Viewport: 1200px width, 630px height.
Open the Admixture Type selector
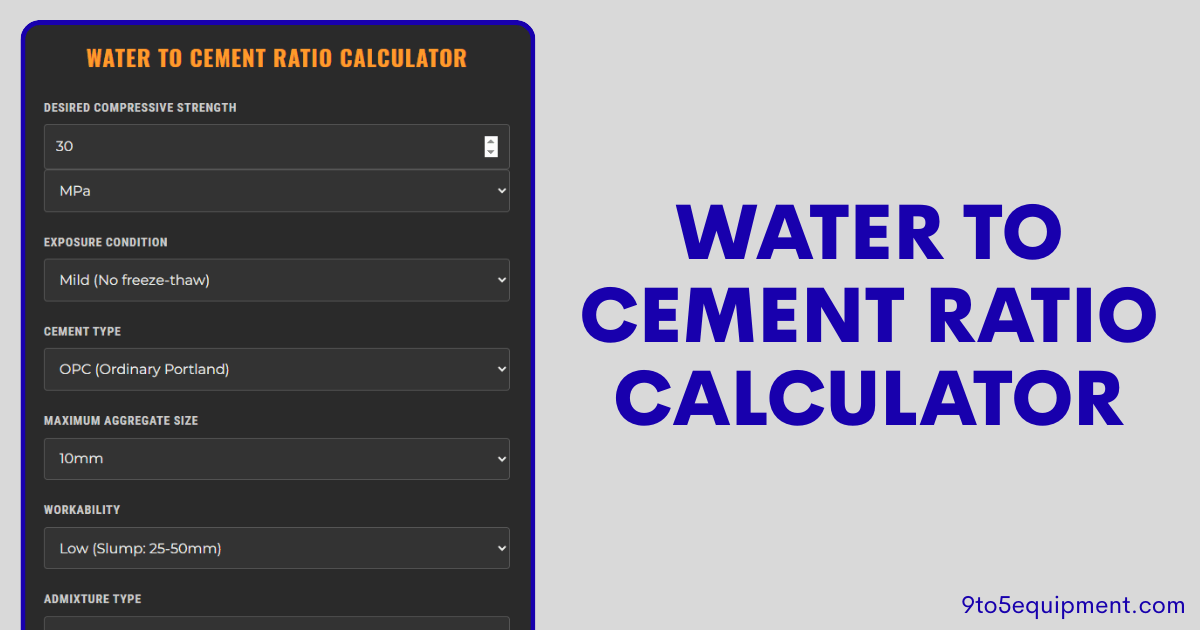(x=276, y=625)
